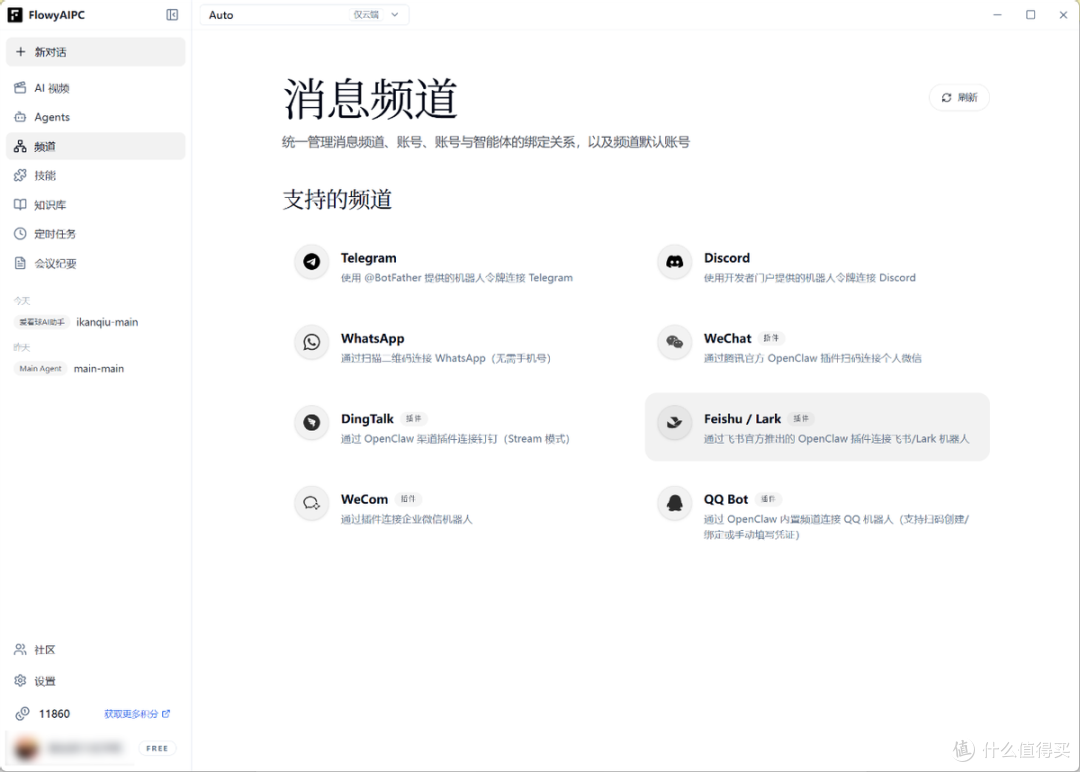Click the Discord channel icon
The height and width of the screenshot is (772, 1080).
click(x=674, y=262)
